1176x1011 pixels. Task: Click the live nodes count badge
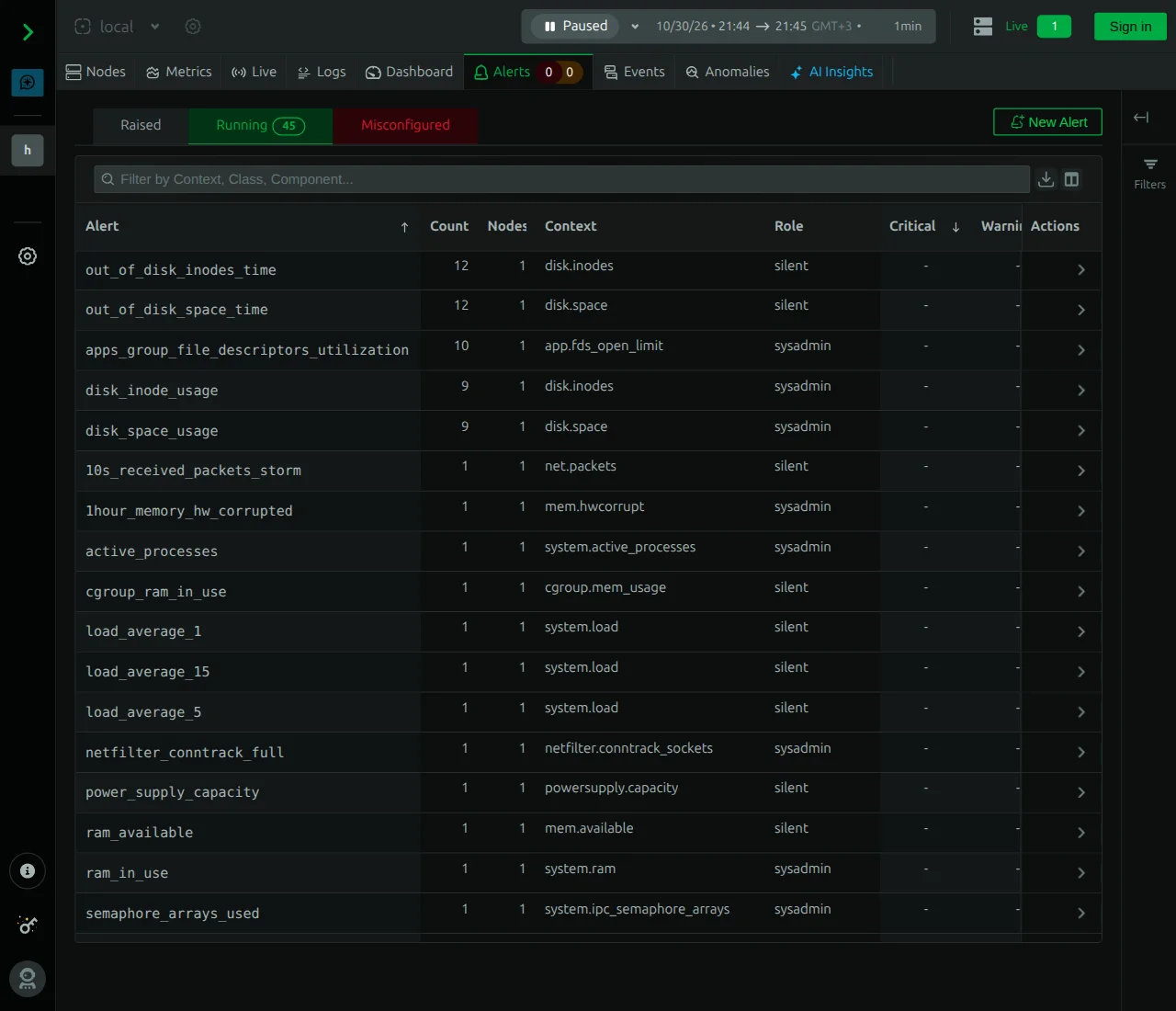1054,27
